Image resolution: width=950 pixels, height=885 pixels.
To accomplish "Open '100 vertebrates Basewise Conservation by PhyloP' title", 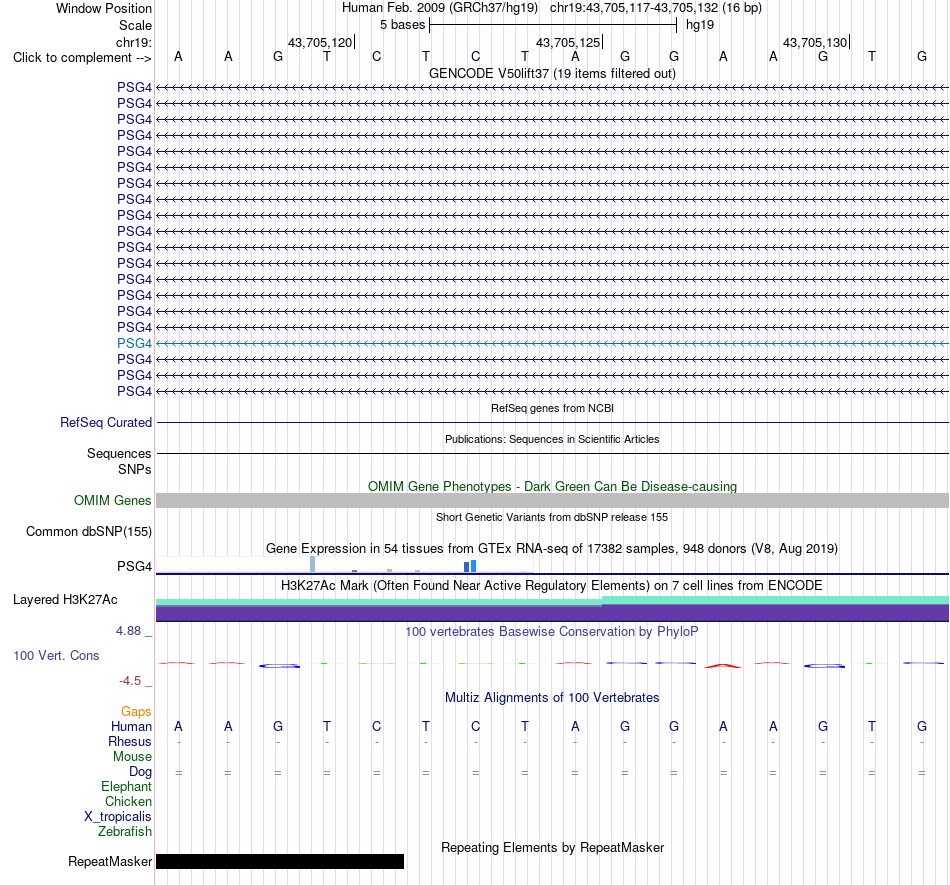I will tap(552, 631).
